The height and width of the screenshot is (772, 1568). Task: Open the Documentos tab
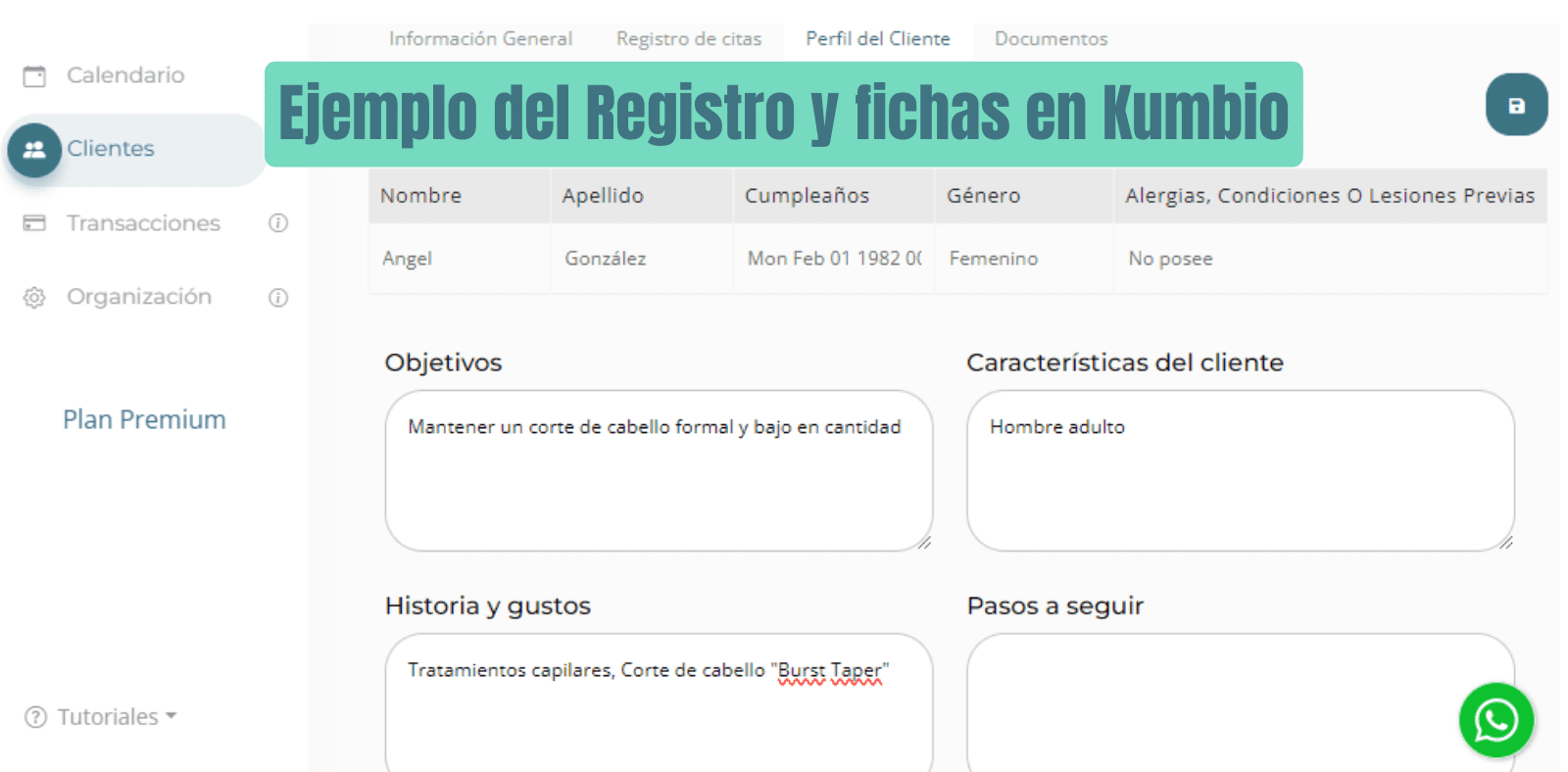(x=1051, y=39)
